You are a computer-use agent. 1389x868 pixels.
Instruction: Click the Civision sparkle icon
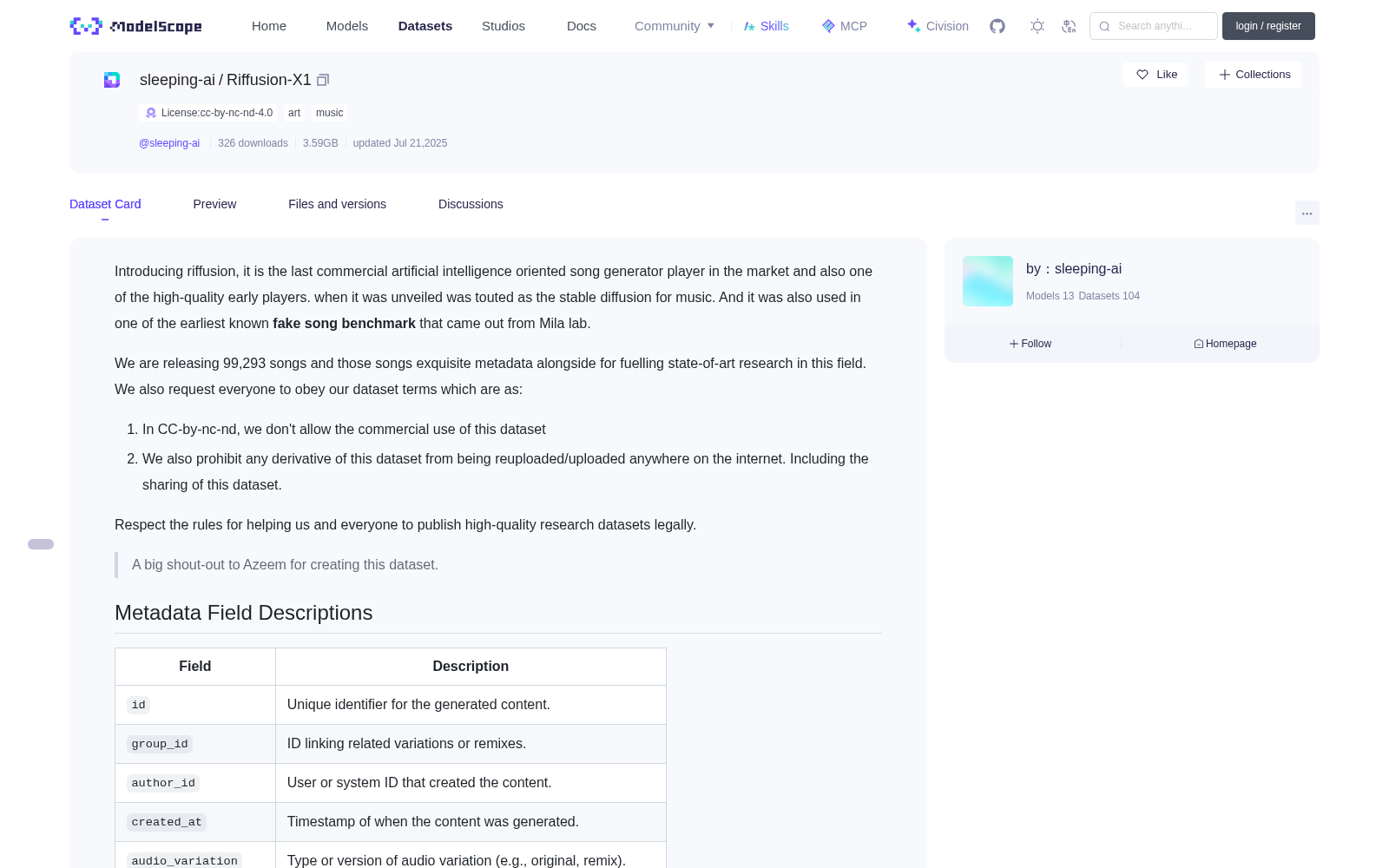click(914, 26)
